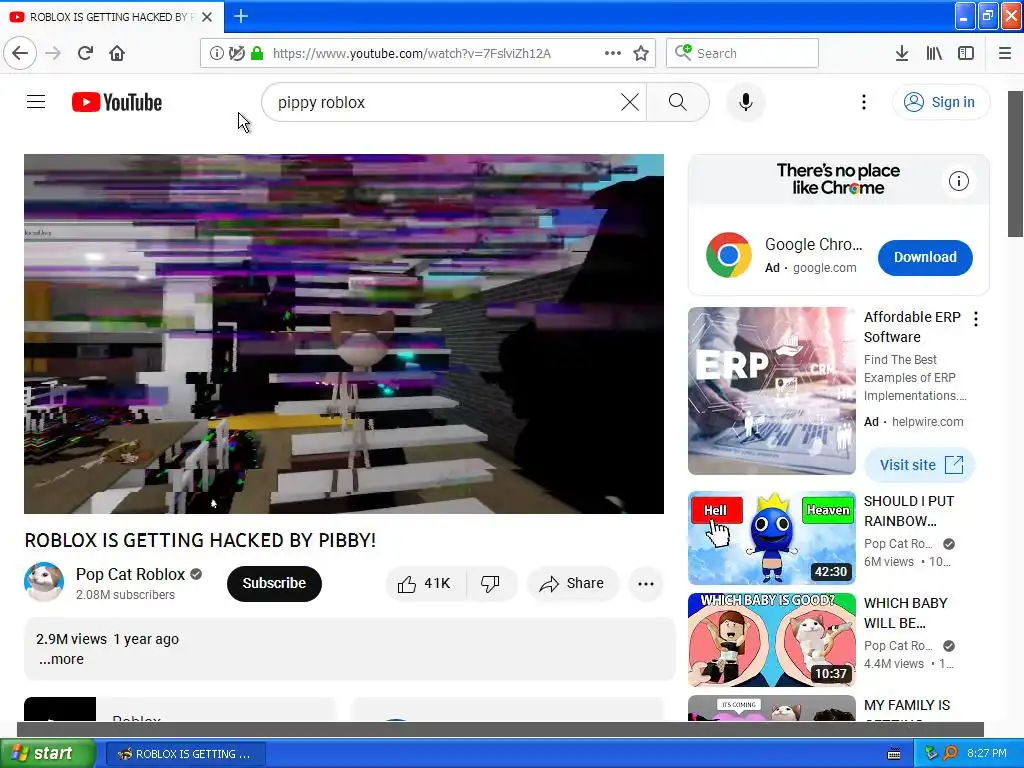1024x768 pixels.
Task: Open more actions ellipsis under video
Action: pyautogui.click(x=646, y=584)
